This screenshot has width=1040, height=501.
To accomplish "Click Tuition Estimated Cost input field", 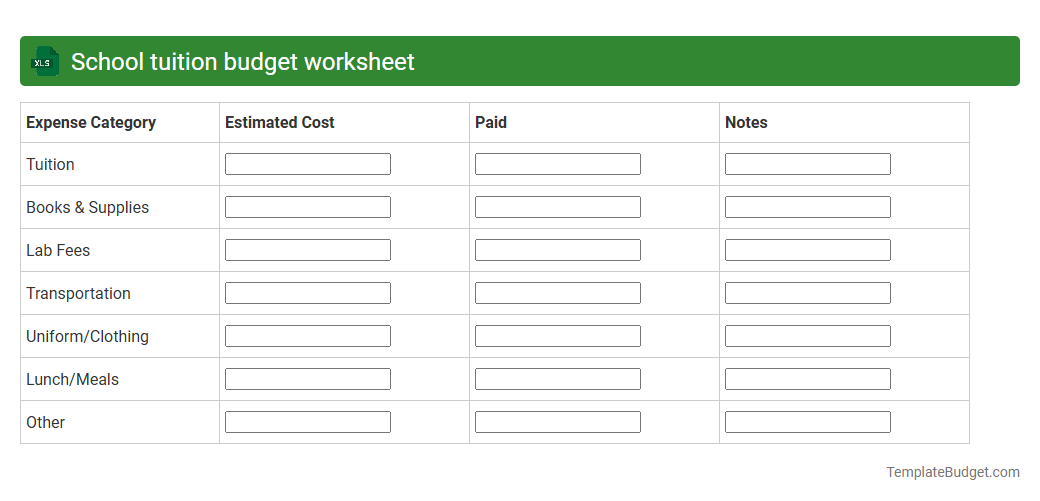I will coord(308,164).
